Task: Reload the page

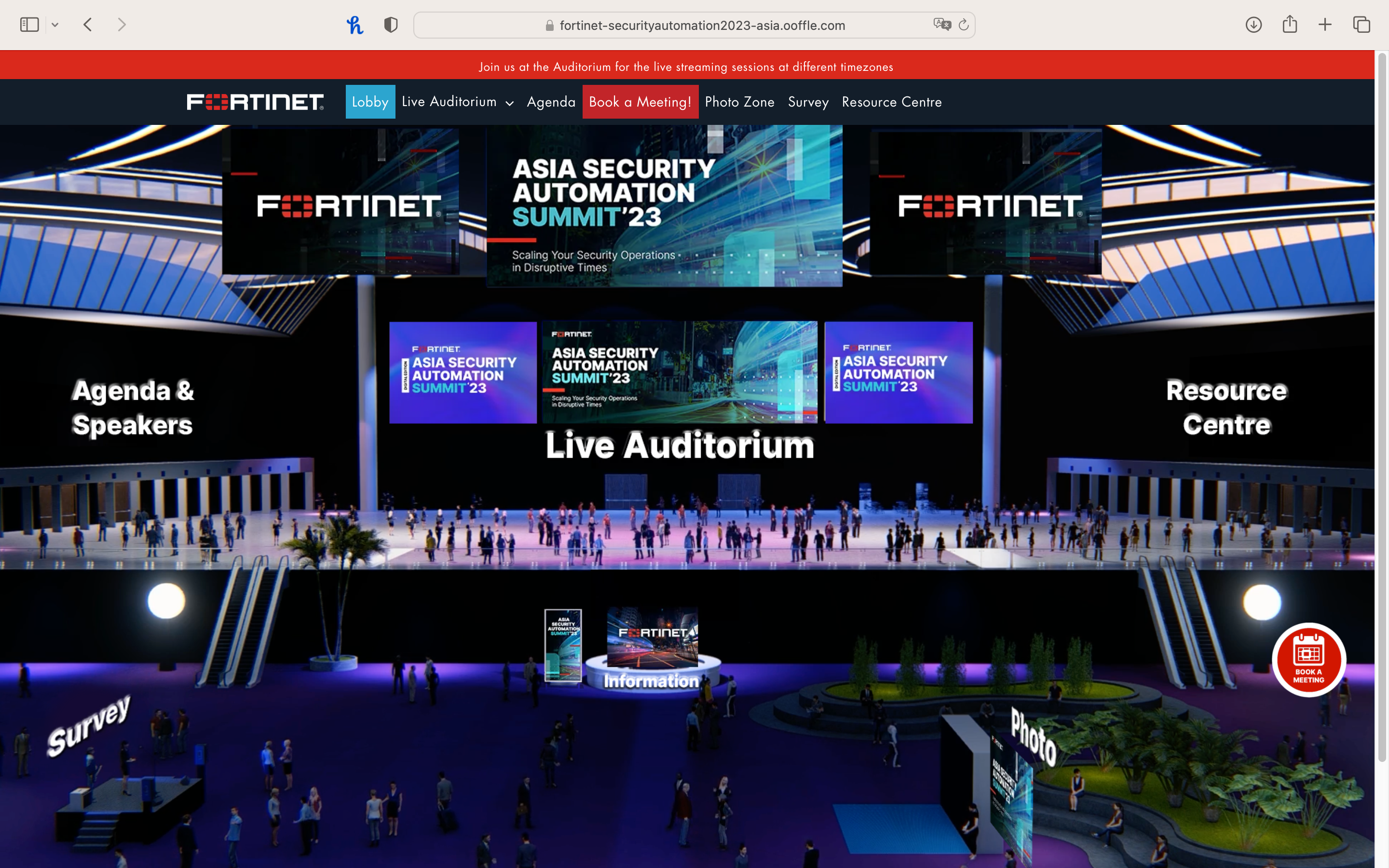Action: [963, 25]
